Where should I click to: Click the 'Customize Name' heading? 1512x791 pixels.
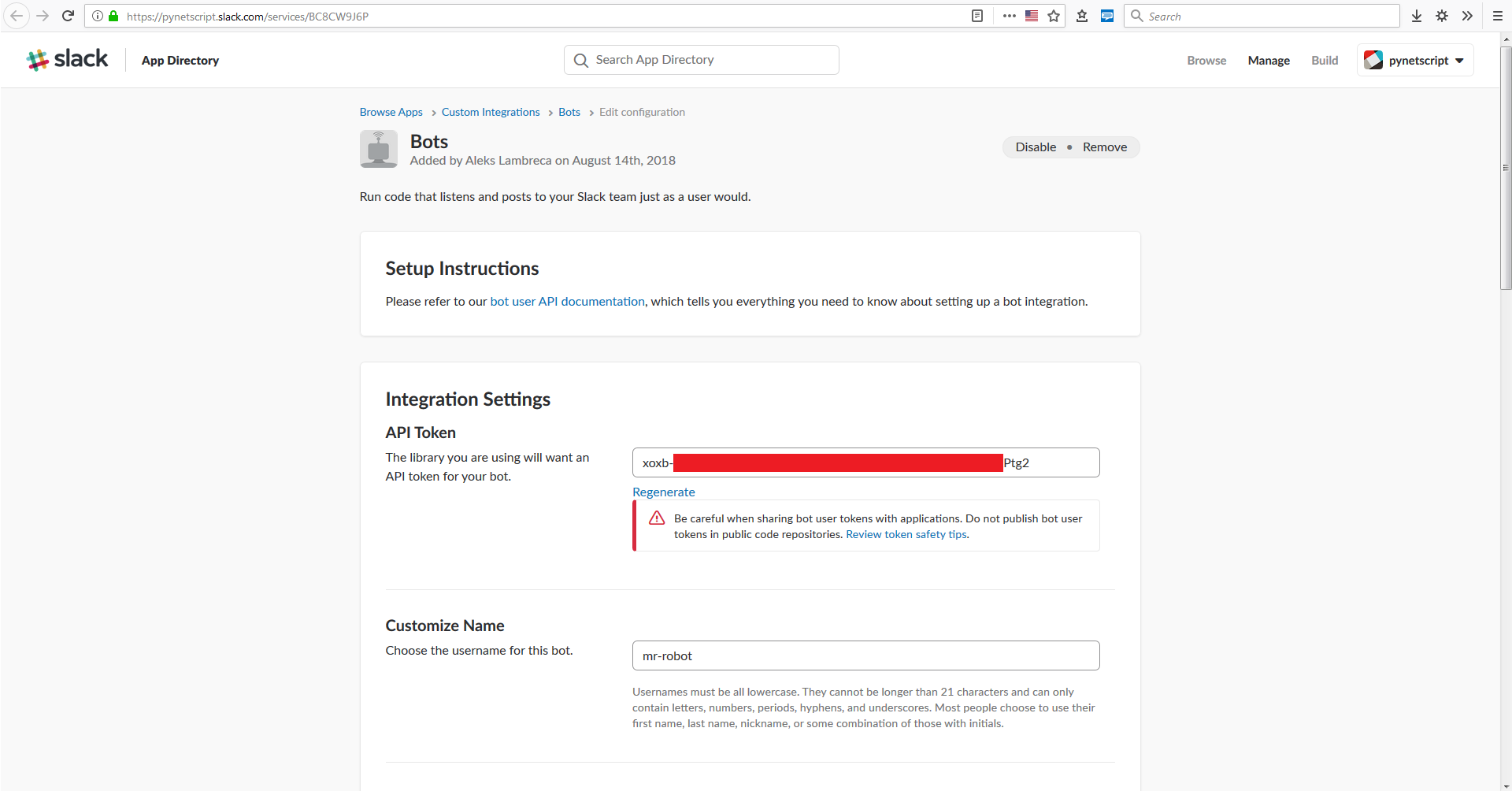(445, 626)
